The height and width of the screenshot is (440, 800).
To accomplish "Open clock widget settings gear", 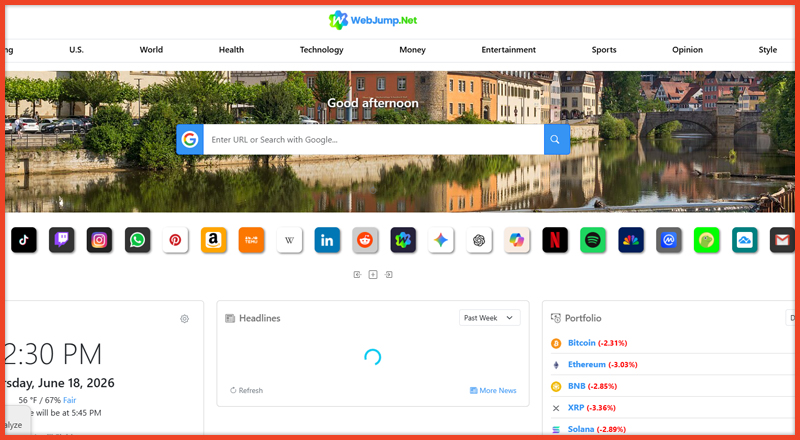I will pyautogui.click(x=184, y=319).
